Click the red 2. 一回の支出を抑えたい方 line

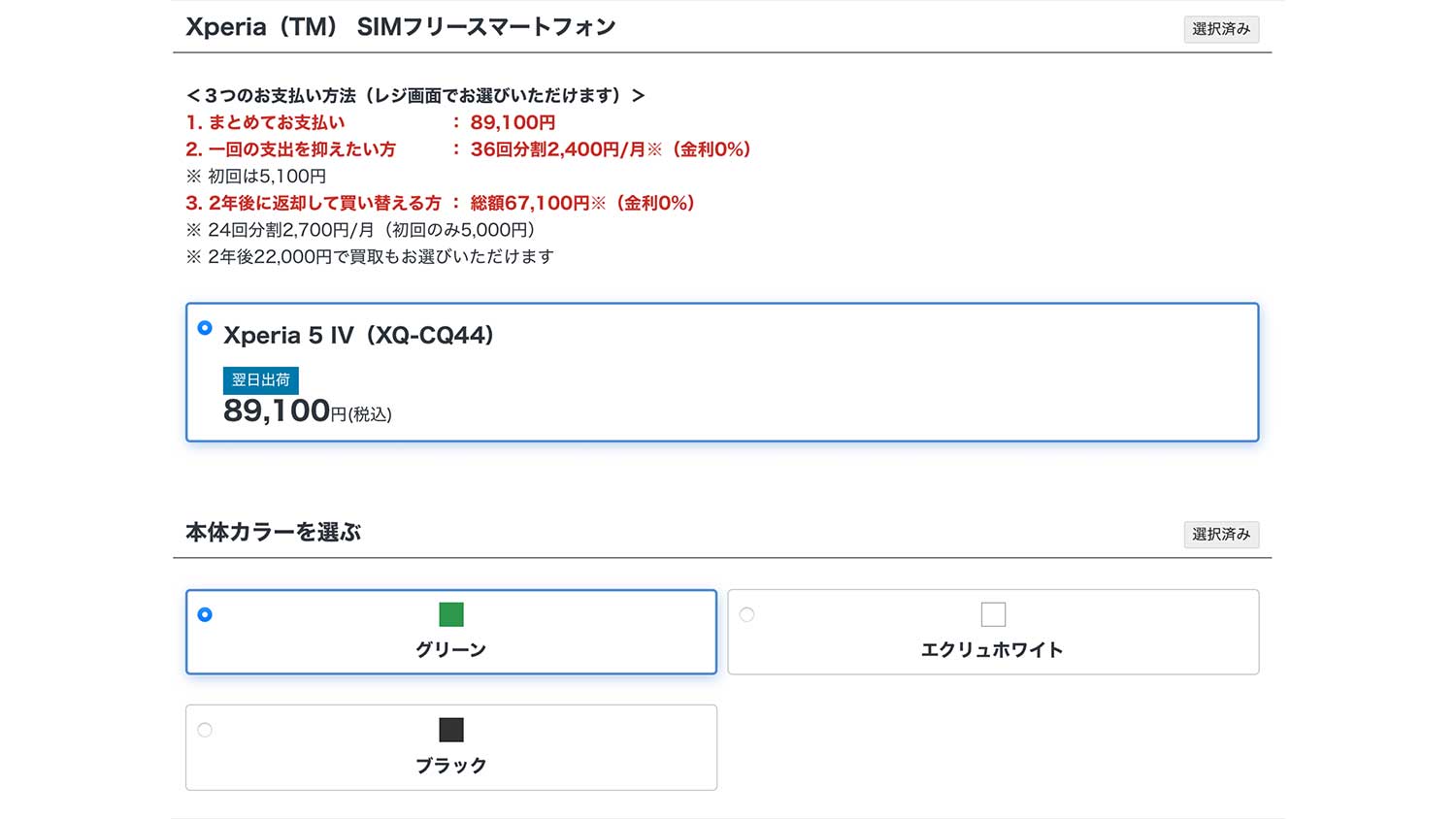click(x=467, y=149)
